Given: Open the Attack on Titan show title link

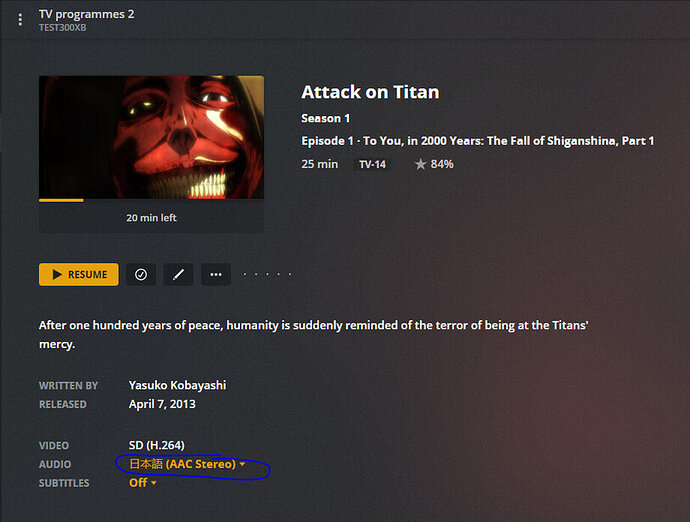Looking at the screenshot, I should [370, 92].
